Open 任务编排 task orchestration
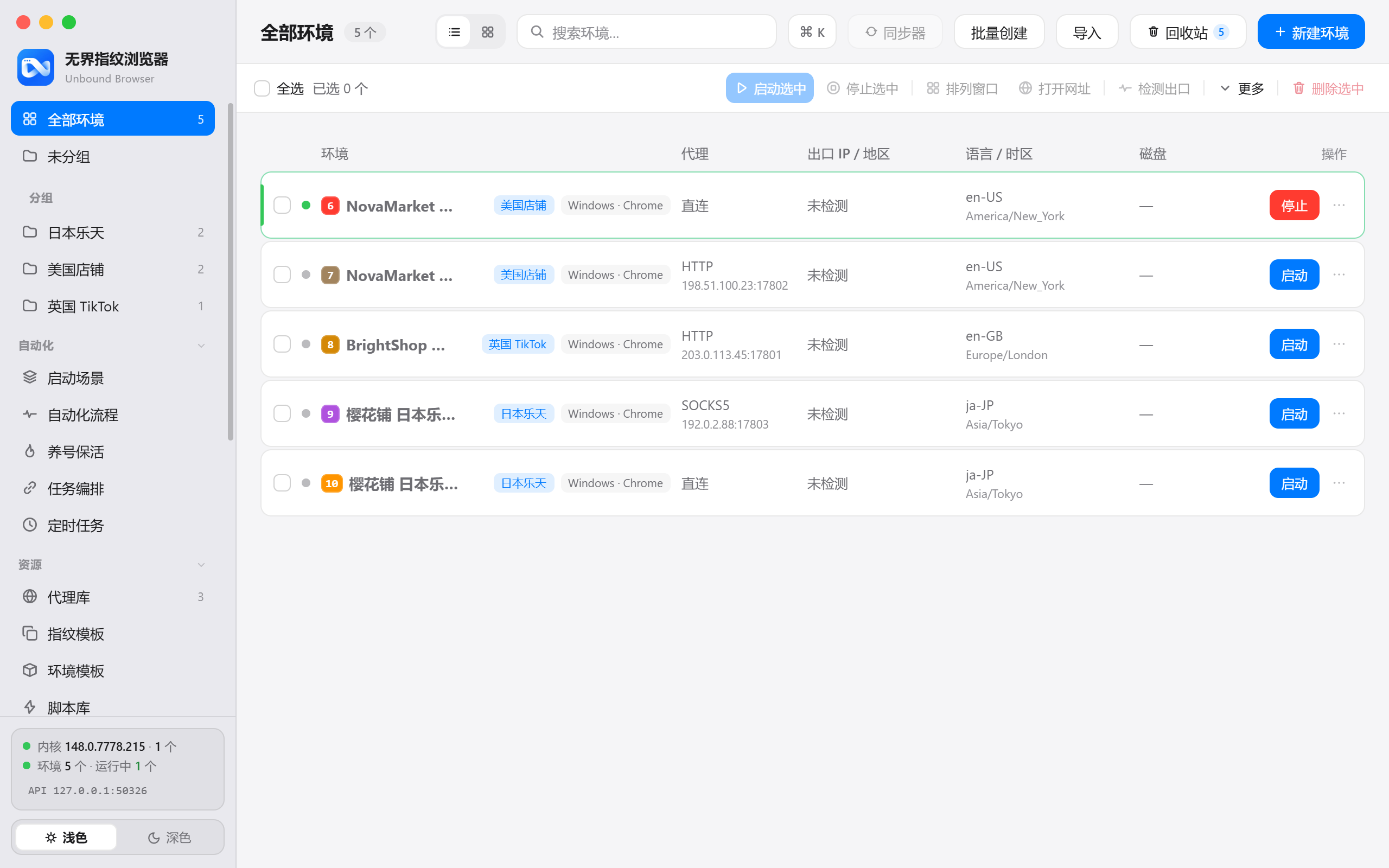The width and height of the screenshot is (1389, 868). pos(112,488)
